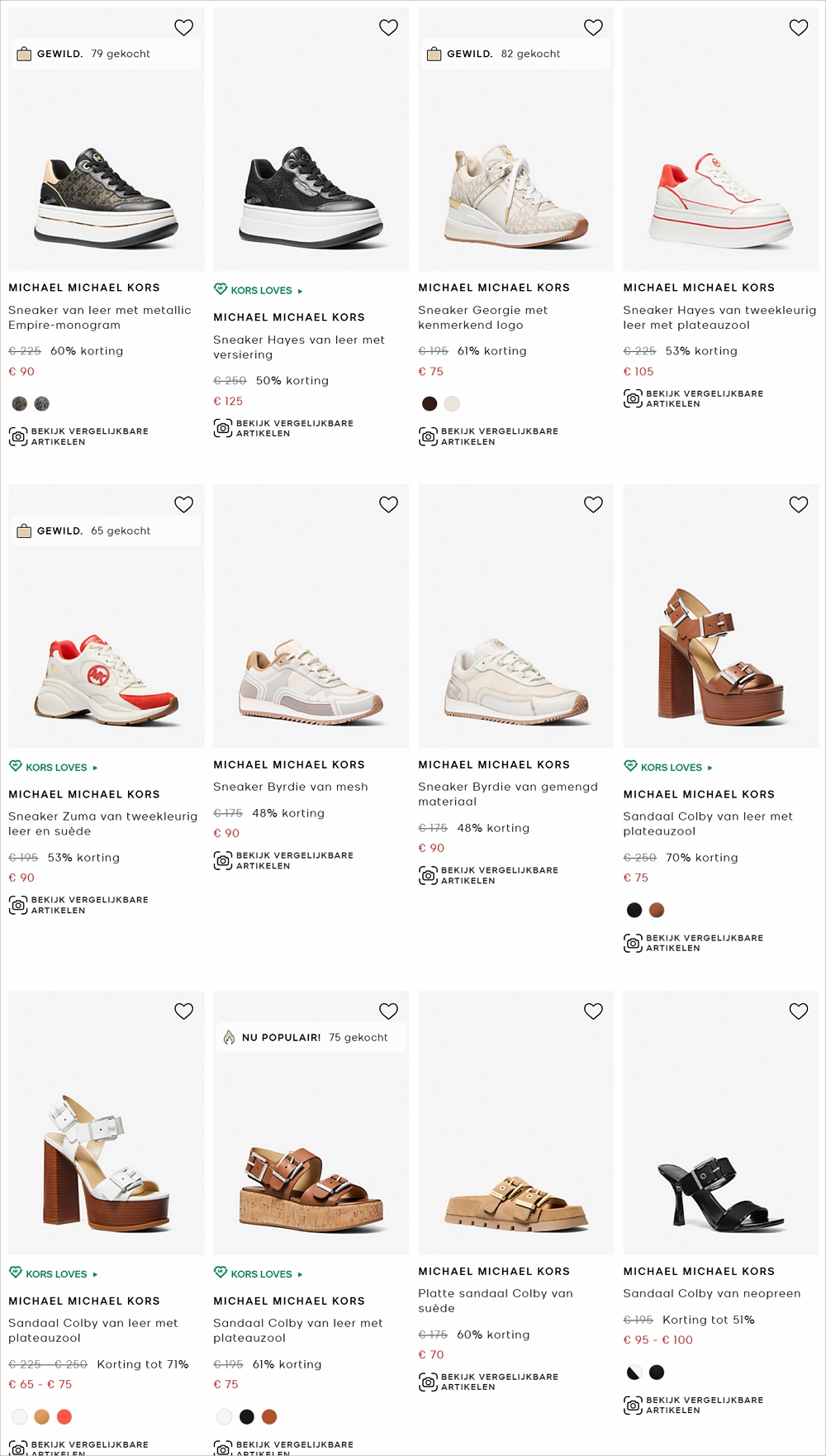Click camera icon under Sneaker Byrdie van mesh
This screenshot has width=826, height=1456.
click(222, 860)
